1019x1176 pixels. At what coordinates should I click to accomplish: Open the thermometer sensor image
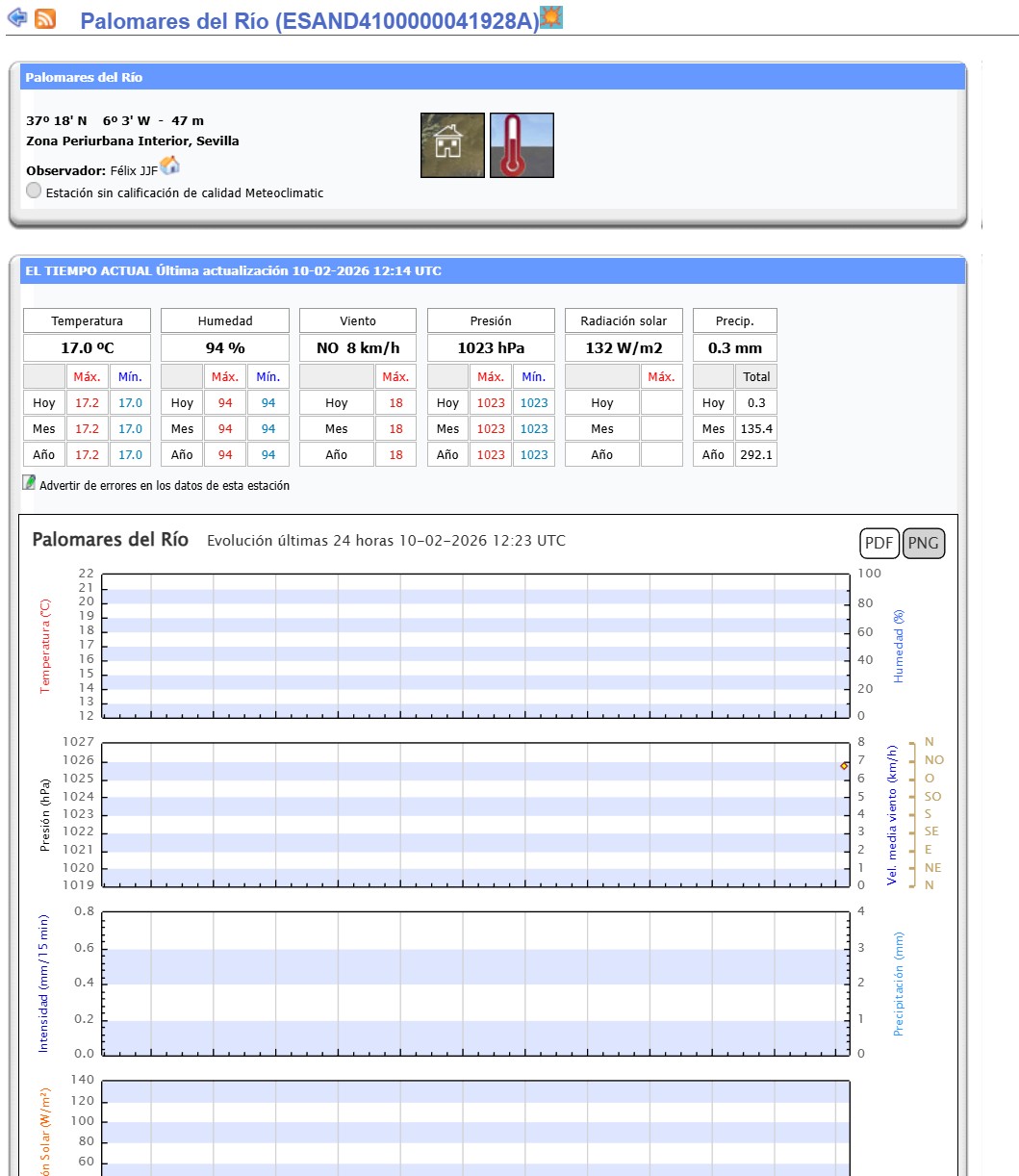[522, 145]
